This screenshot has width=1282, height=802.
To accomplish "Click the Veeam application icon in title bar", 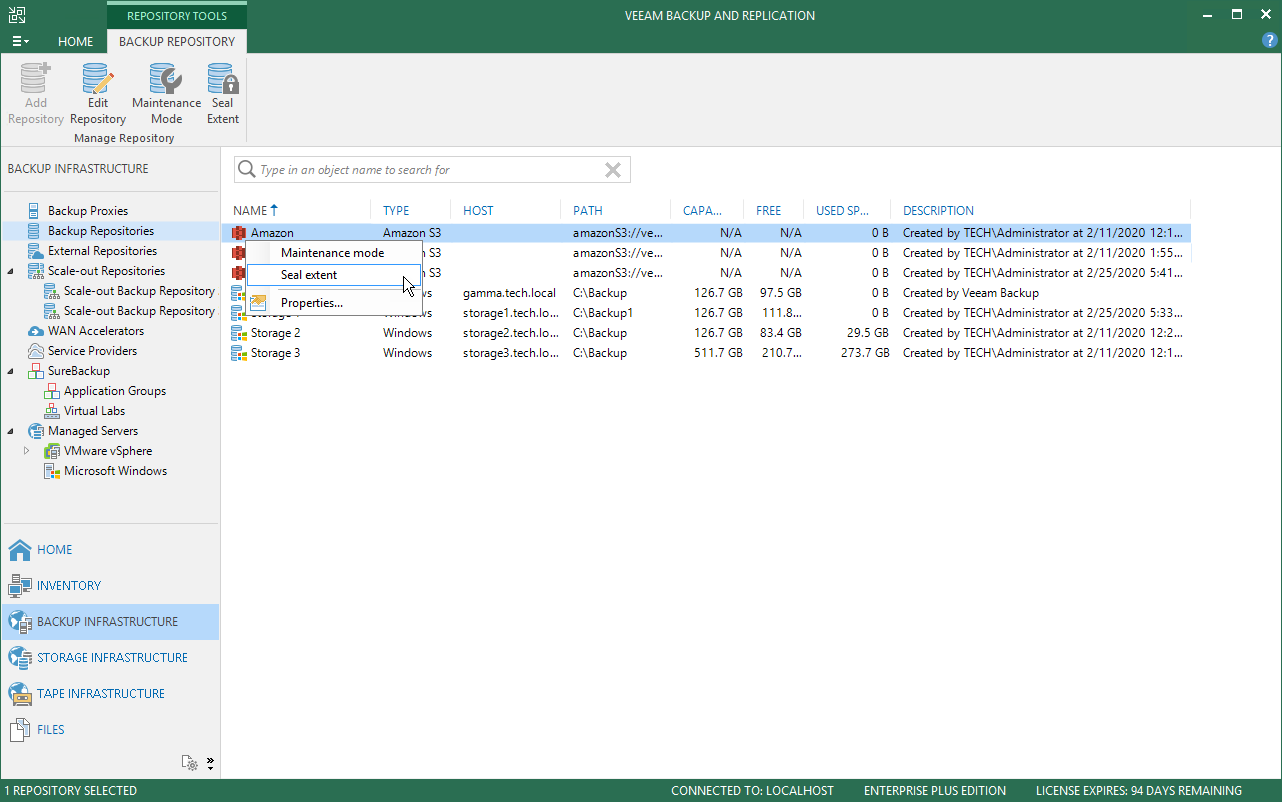I will (x=18, y=15).
